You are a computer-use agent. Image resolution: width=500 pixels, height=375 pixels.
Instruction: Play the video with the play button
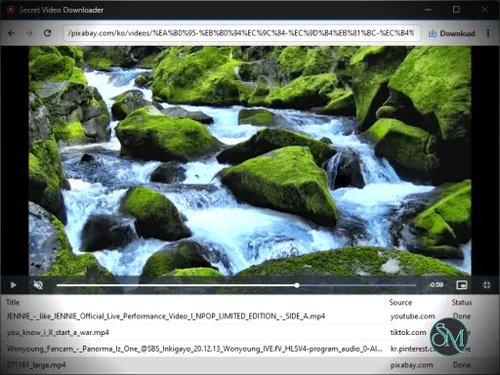pyautogui.click(x=13, y=285)
